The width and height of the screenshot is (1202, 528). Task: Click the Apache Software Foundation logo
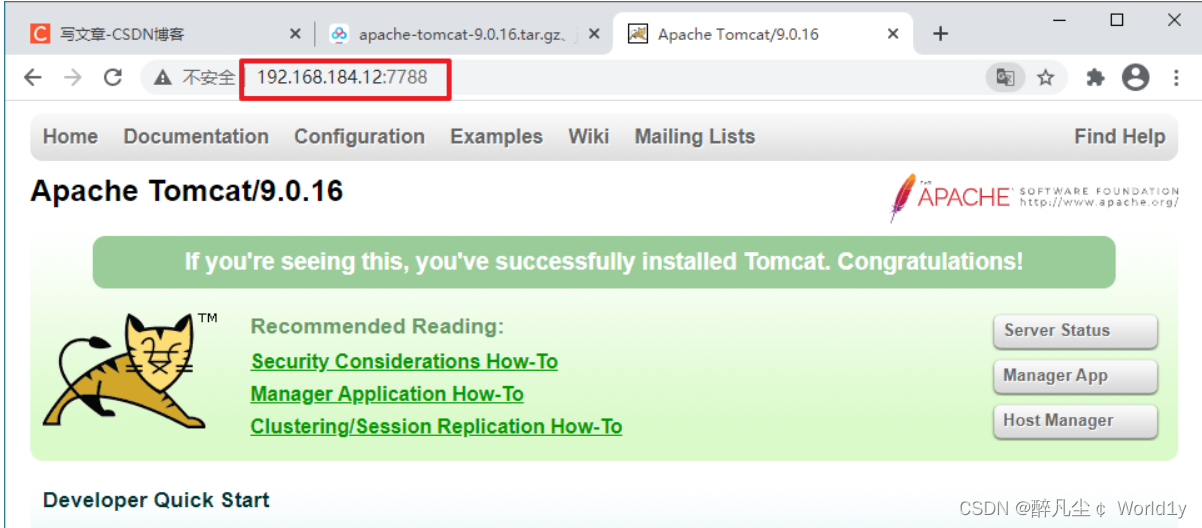pos(1034,197)
